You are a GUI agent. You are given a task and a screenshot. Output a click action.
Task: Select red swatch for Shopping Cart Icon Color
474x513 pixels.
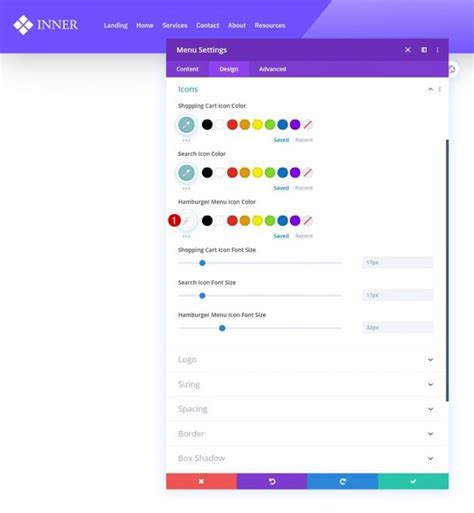232,125
